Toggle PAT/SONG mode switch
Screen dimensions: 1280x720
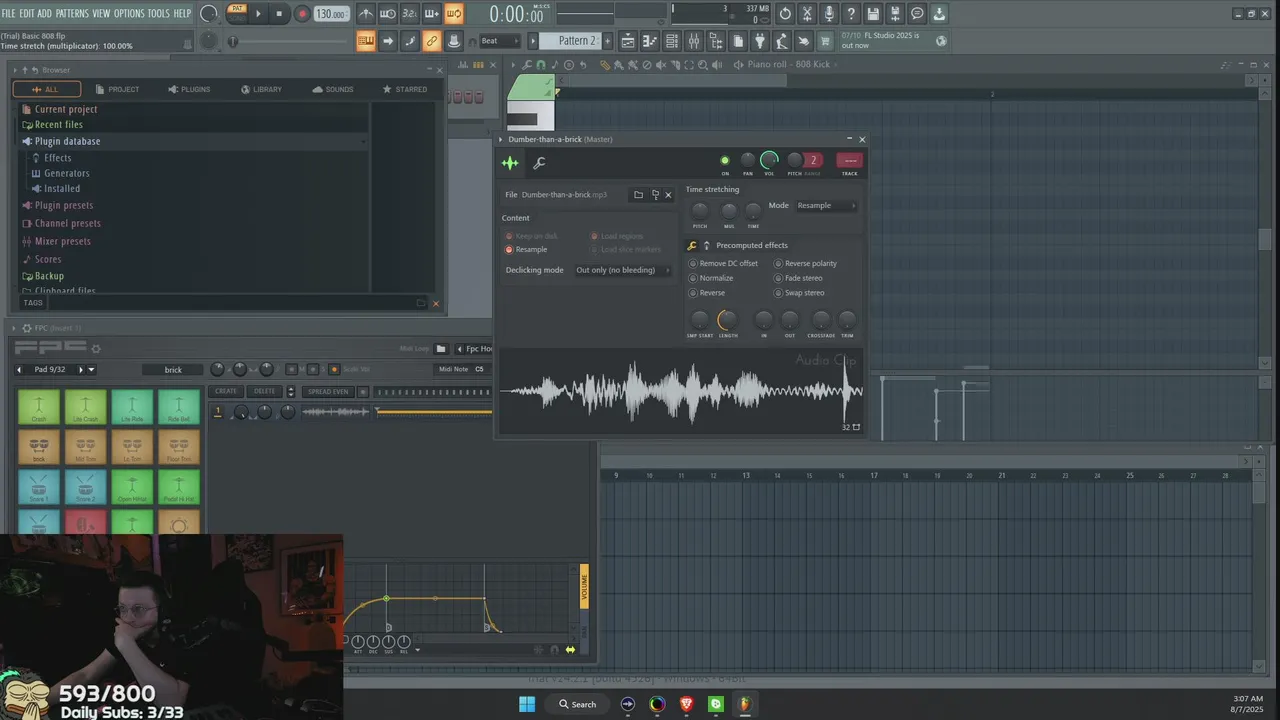point(237,13)
